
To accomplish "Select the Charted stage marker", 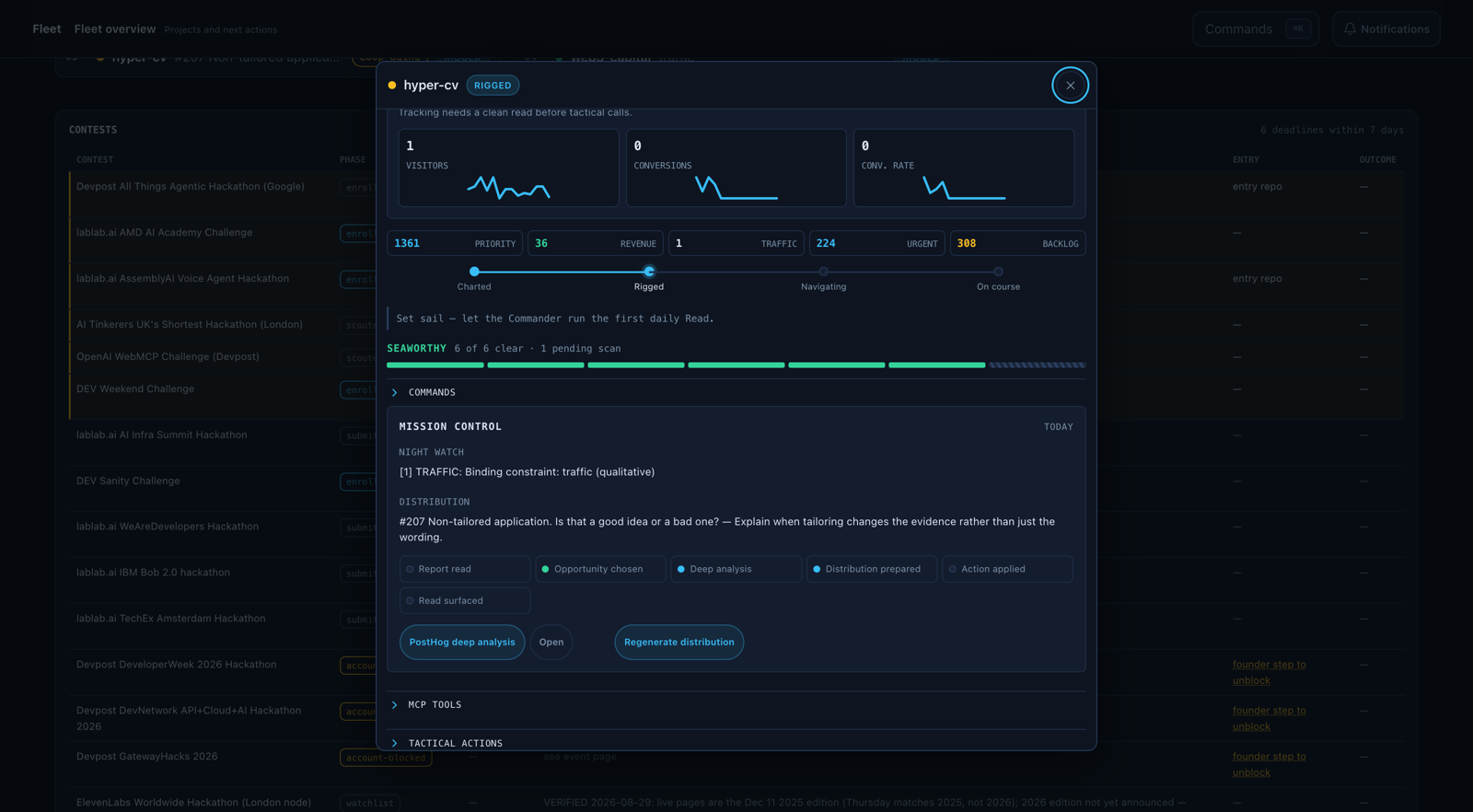I will point(474,272).
